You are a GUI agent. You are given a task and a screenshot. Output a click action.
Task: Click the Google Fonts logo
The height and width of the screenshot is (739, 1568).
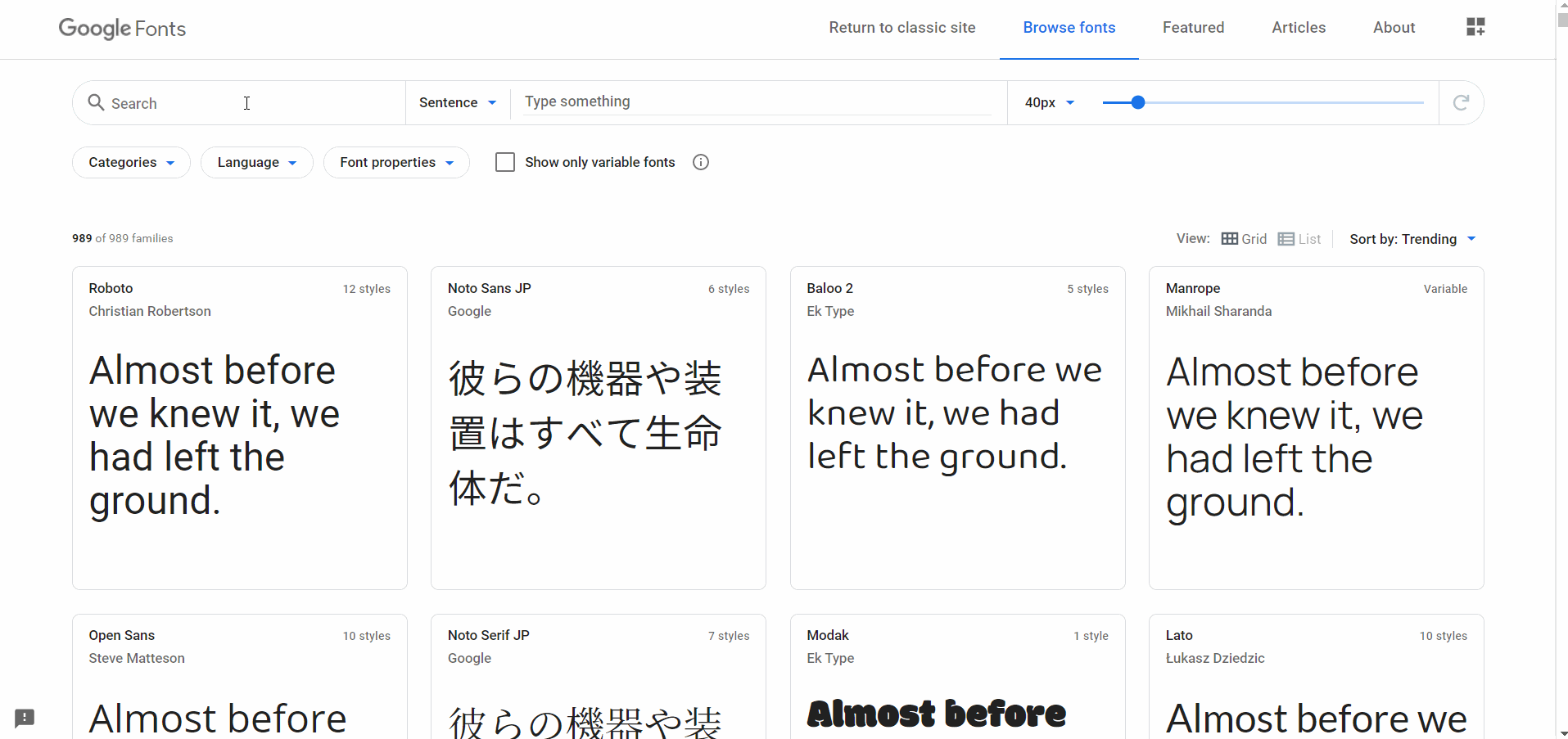(121, 28)
